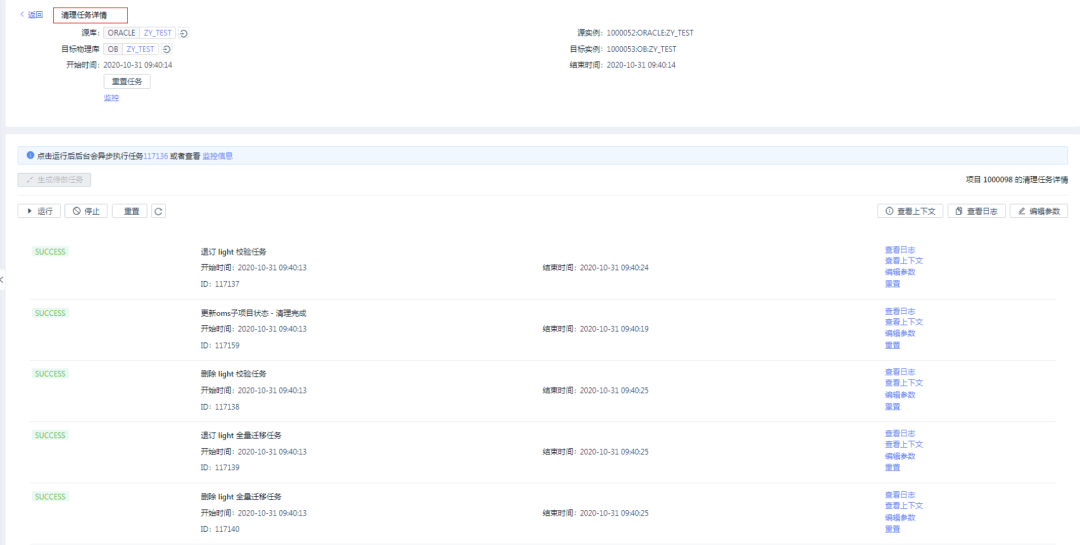This screenshot has width=1080, height=545.
Task: Click SUCCESS status of 删除 light 校验任务
Action: (50, 374)
